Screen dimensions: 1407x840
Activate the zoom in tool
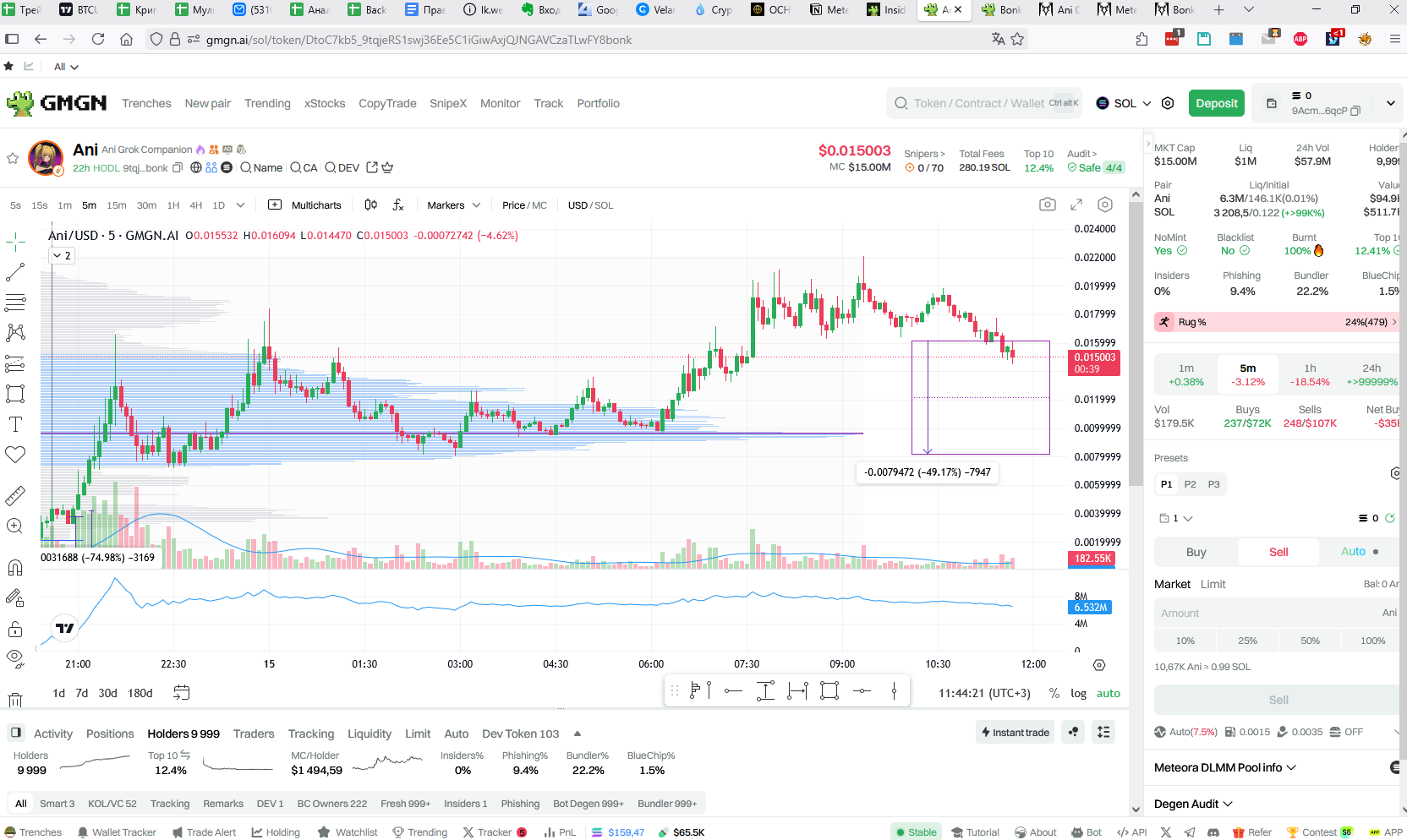(15, 526)
